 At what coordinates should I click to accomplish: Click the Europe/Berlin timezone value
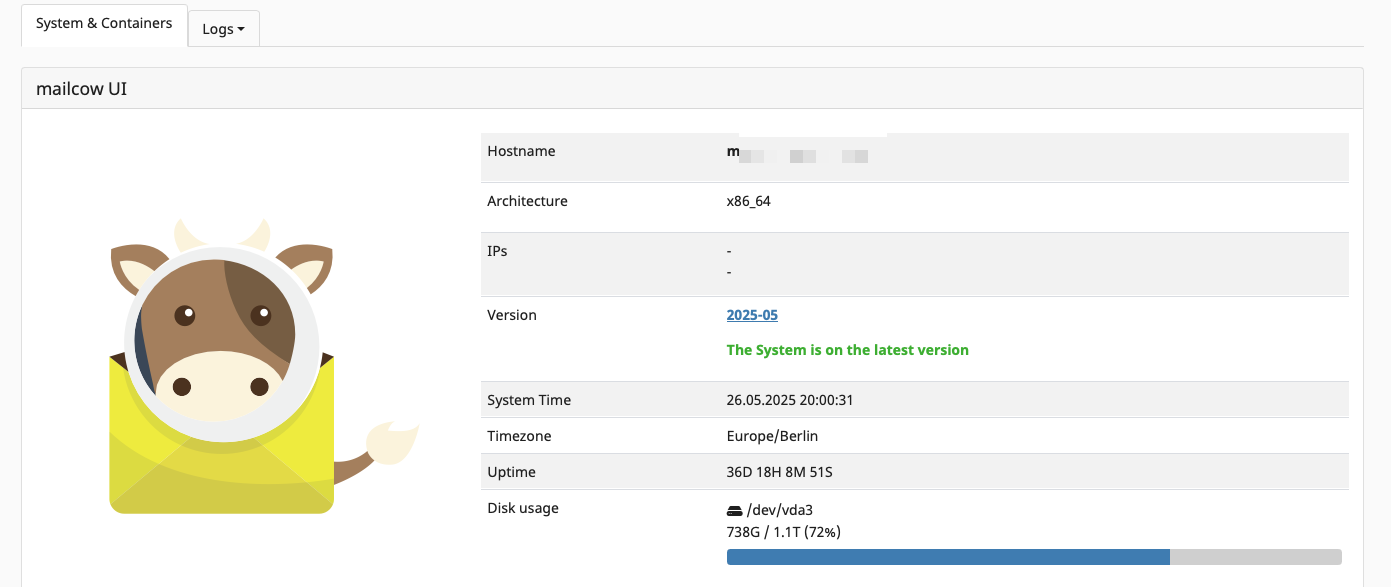coord(772,436)
